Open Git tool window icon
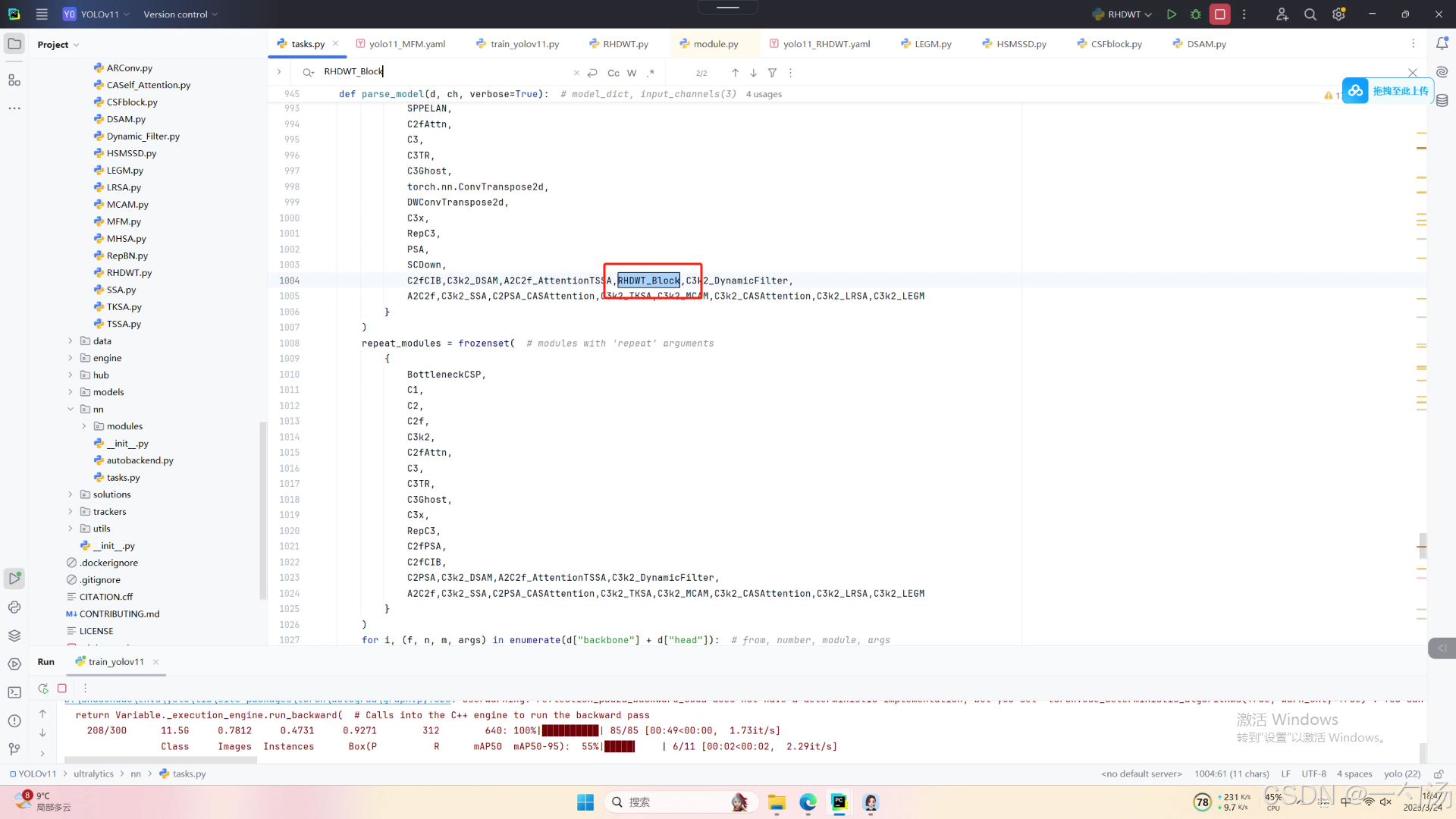The width and height of the screenshot is (1456, 819). [14, 749]
